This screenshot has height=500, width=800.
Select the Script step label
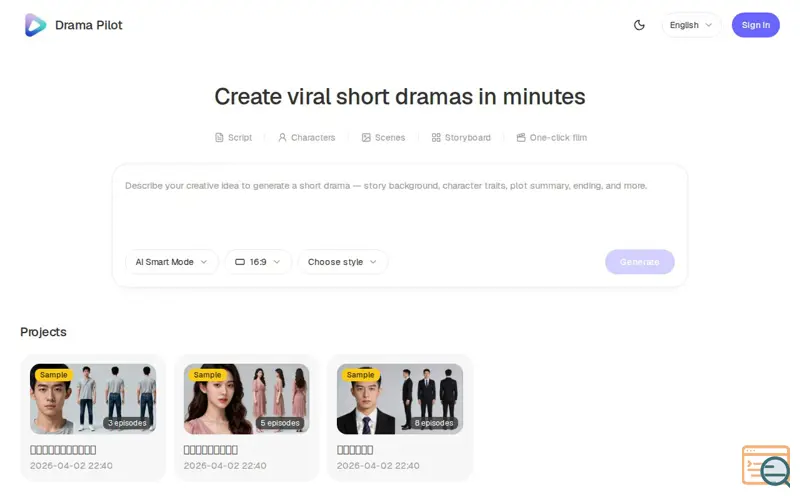[x=240, y=138]
